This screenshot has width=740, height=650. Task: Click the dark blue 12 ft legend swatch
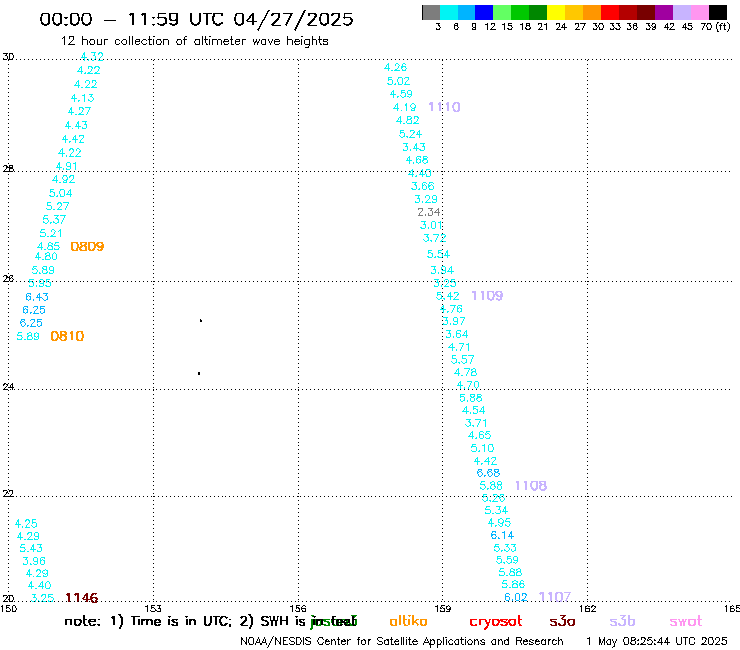pyautogui.click(x=484, y=12)
